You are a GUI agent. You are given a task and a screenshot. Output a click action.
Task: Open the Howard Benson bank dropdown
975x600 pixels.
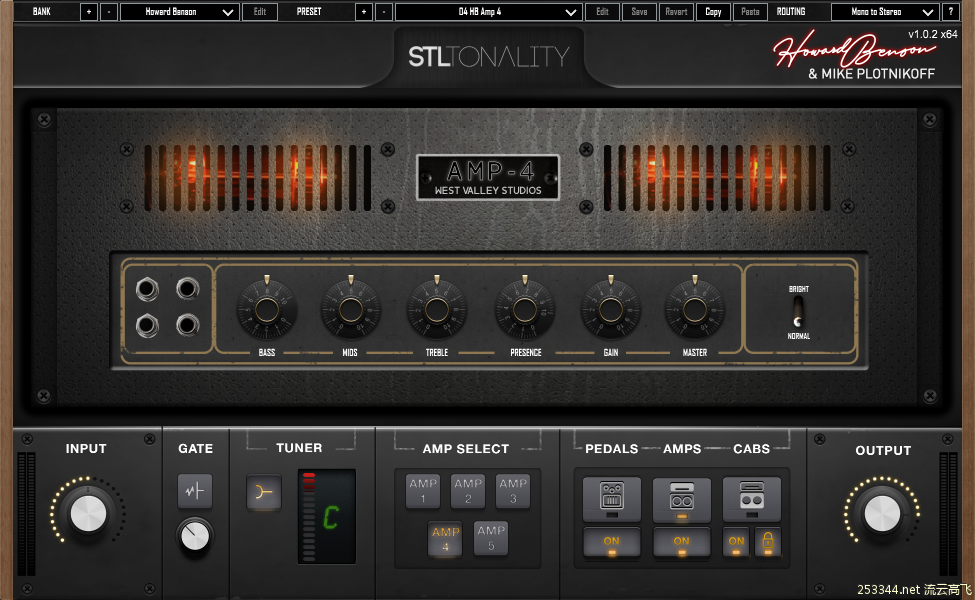180,11
